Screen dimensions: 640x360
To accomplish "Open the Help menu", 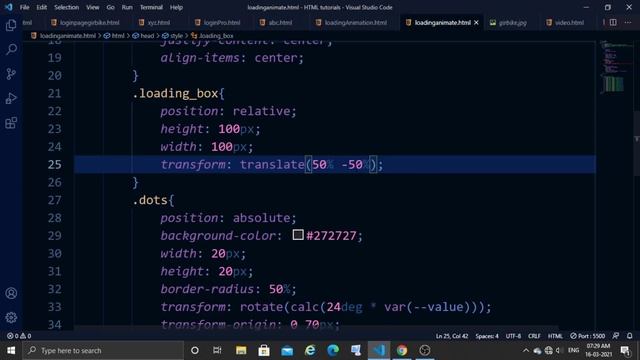I will pos(176,7).
